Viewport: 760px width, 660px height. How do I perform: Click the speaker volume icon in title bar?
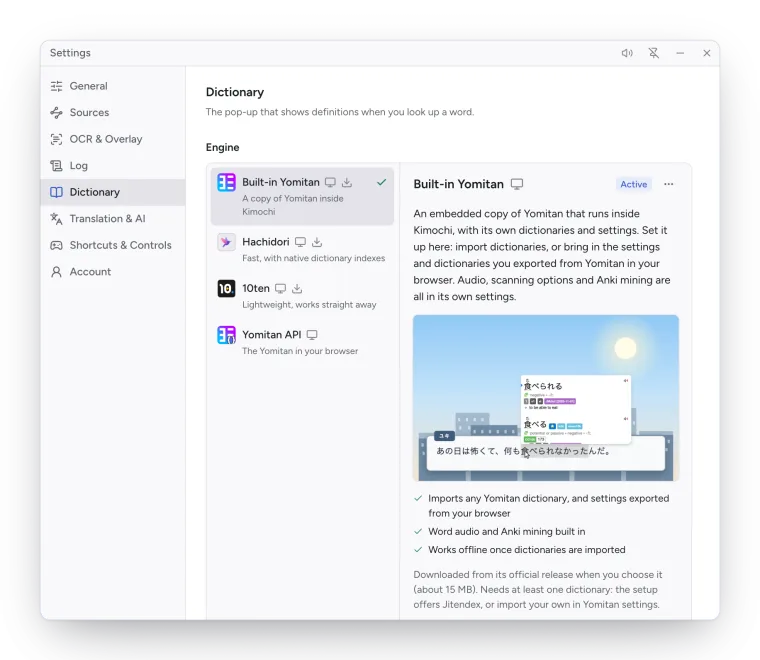pos(627,53)
